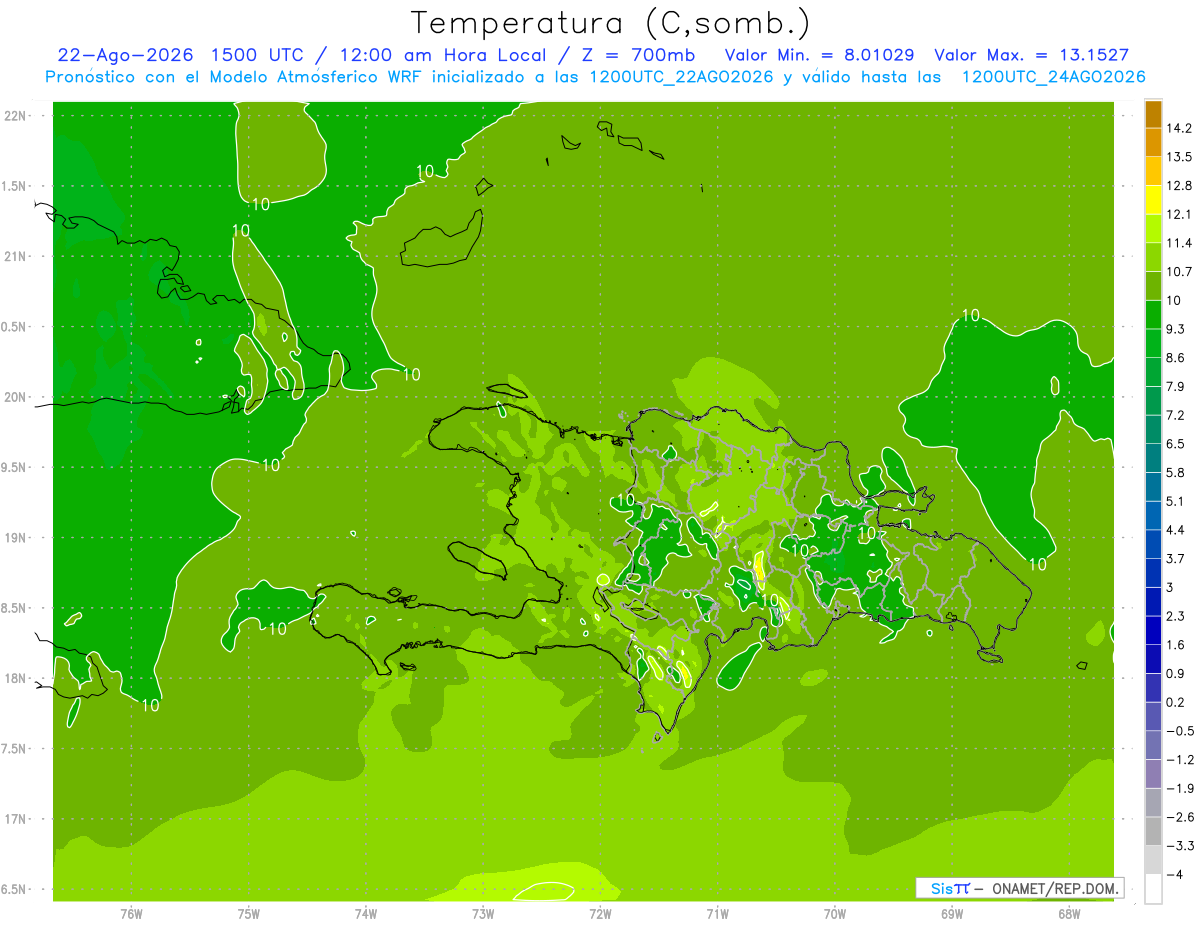Click the "13.5" legend value
This screenshot has width=1200, height=927.
pyautogui.click(x=1180, y=157)
